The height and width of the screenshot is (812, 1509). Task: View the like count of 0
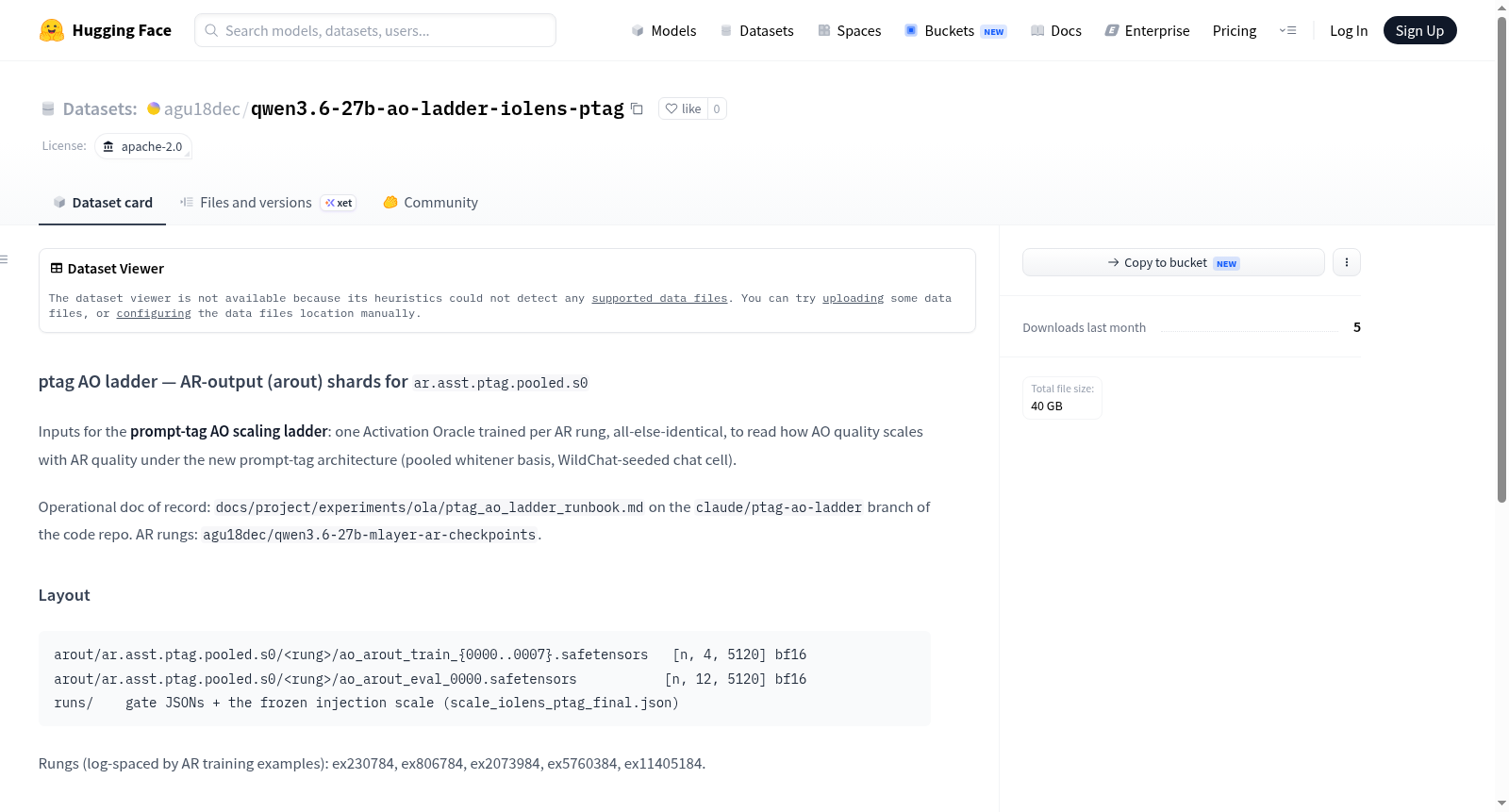[x=717, y=108]
